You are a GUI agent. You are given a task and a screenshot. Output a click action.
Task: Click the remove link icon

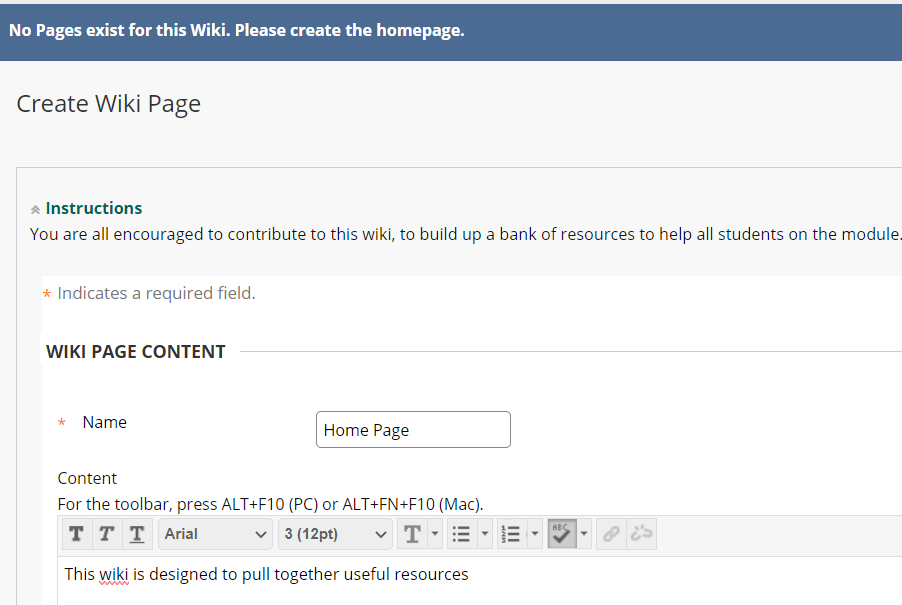641,534
